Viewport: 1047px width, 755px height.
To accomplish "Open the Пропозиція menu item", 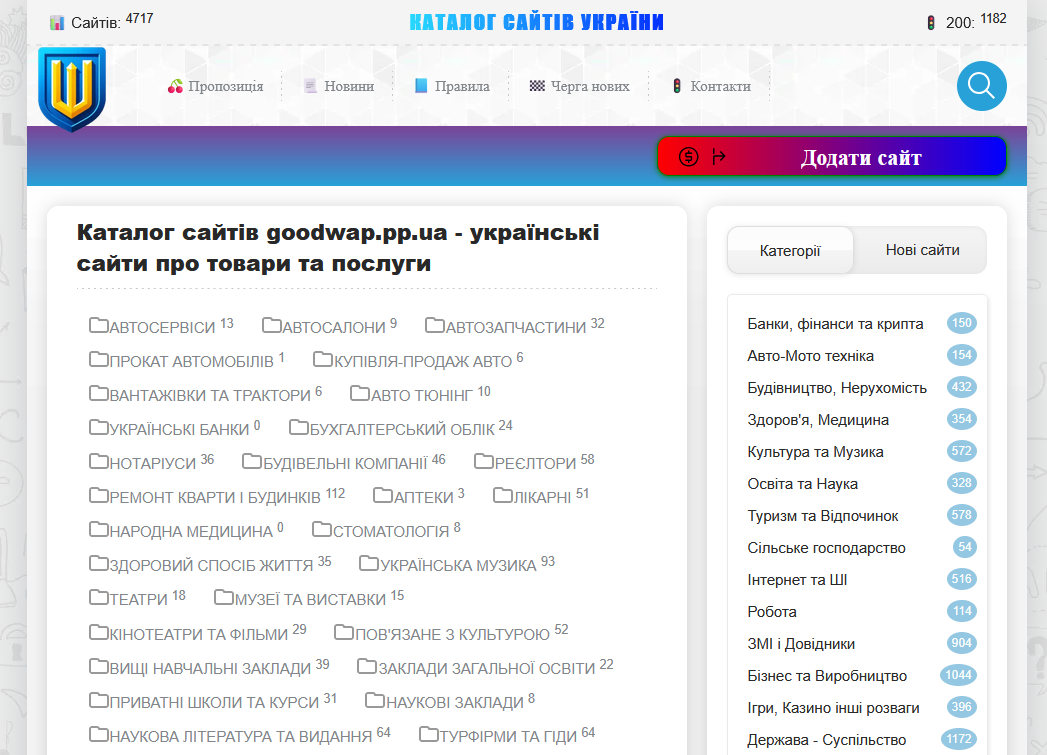I will [226, 86].
